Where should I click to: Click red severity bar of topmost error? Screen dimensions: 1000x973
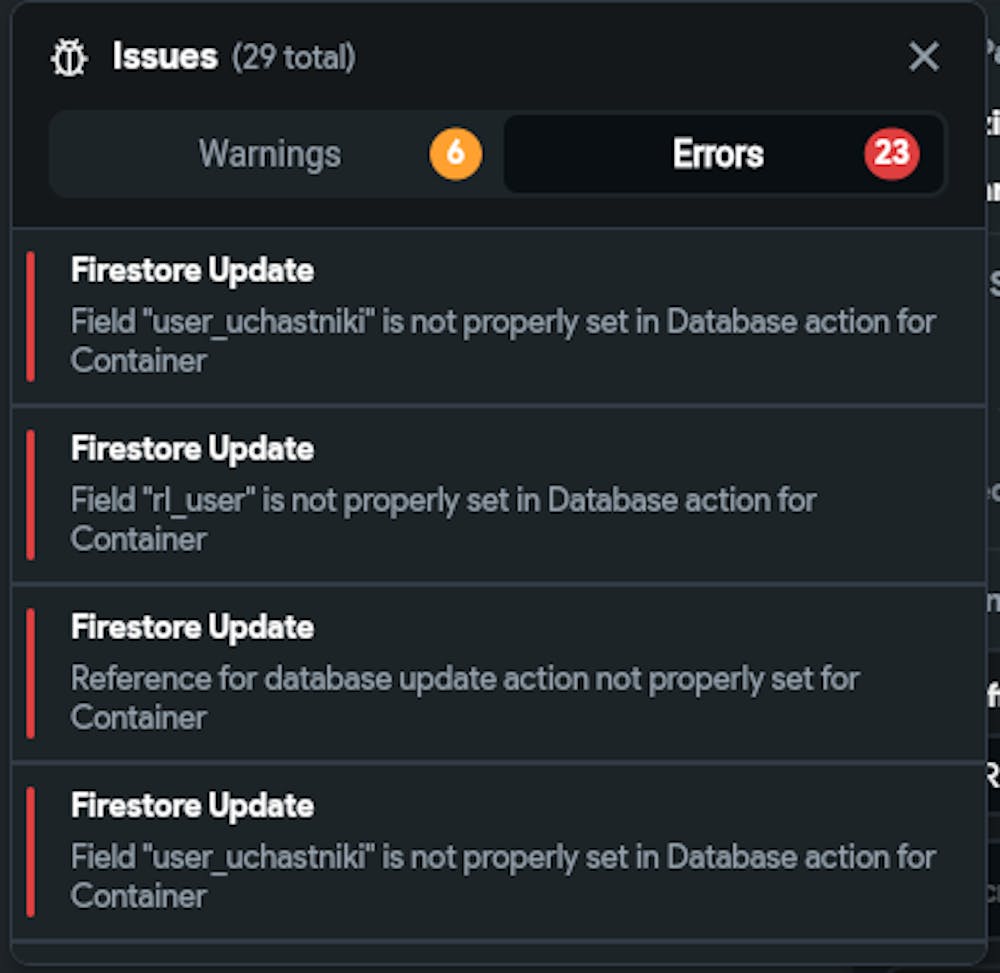(x=31, y=317)
